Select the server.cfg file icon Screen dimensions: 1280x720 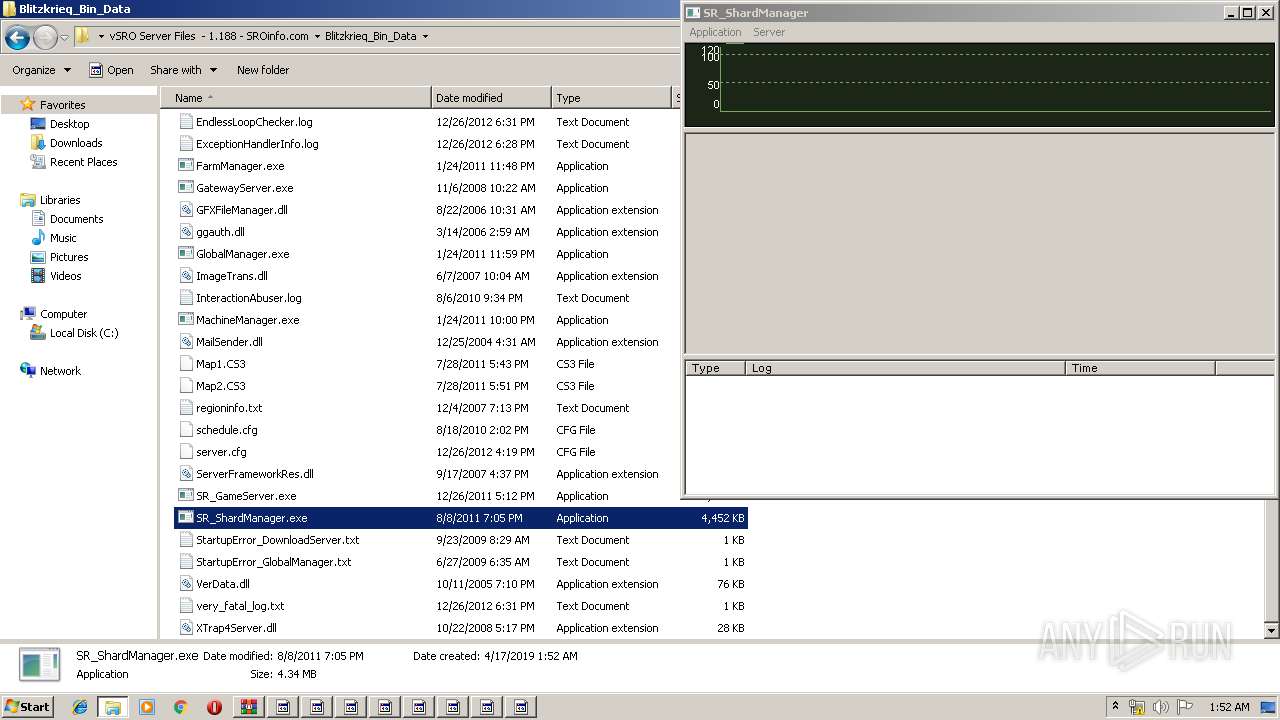pos(185,452)
